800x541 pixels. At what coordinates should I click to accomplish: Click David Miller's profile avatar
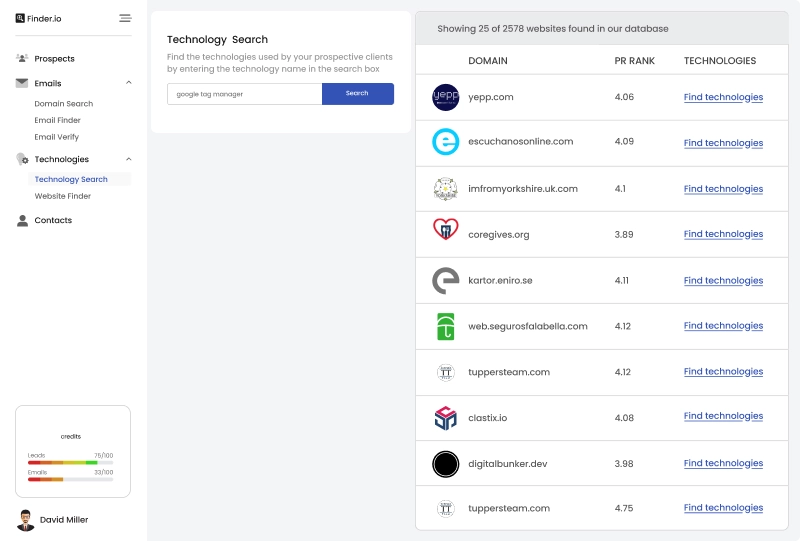26,520
